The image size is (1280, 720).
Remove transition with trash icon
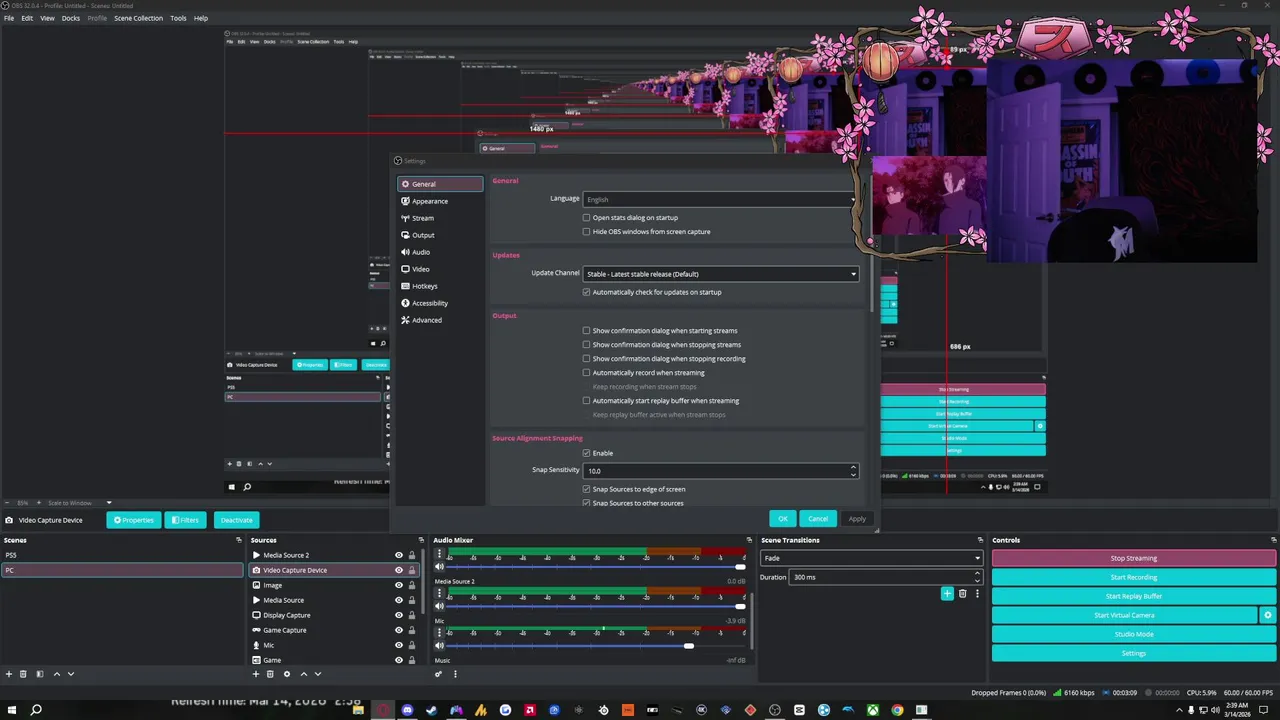click(x=963, y=594)
